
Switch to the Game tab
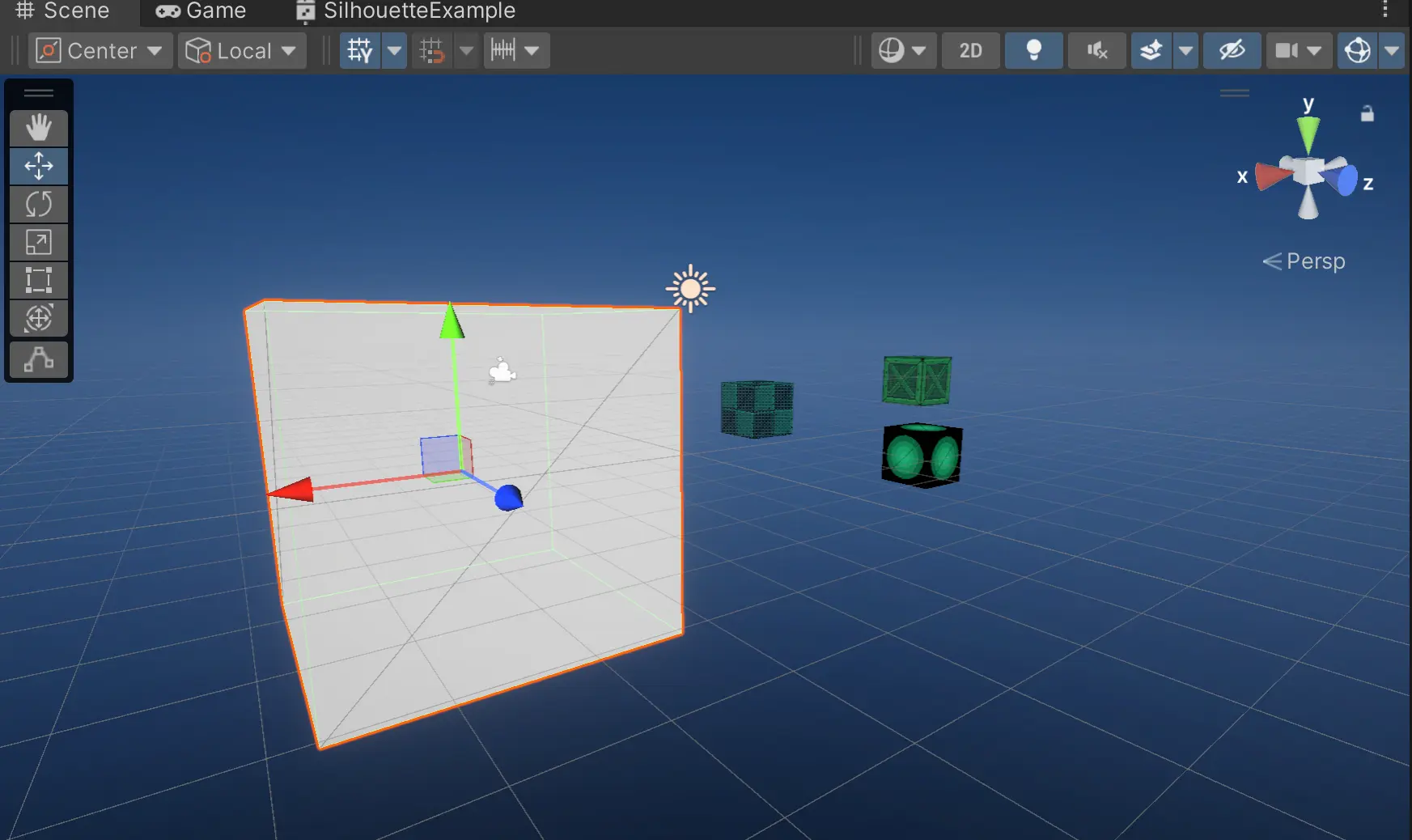[x=201, y=11]
